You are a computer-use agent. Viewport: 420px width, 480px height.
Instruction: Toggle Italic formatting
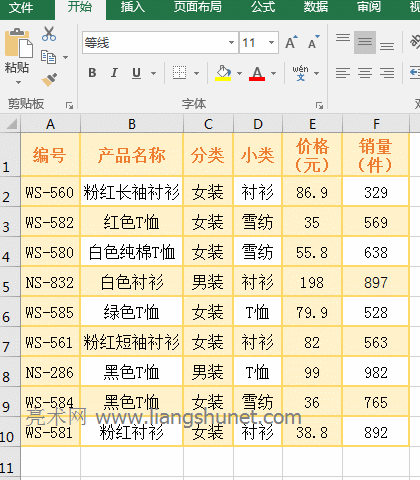click(x=114, y=73)
